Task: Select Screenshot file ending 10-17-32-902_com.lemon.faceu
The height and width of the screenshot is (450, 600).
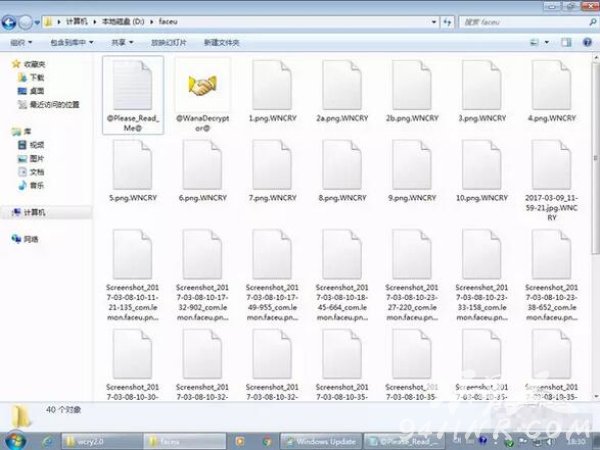Action: tap(203, 275)
